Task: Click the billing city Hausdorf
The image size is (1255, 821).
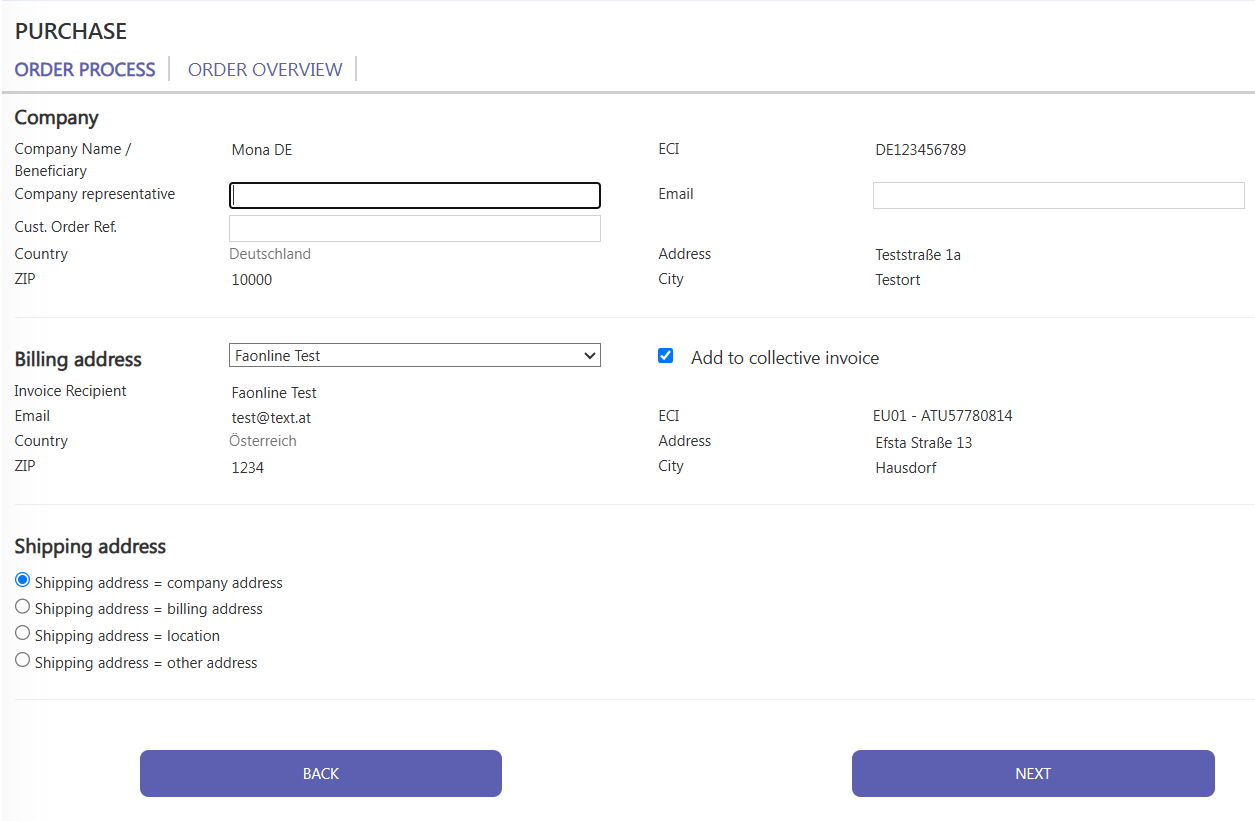Action: [x=906, y=468]
